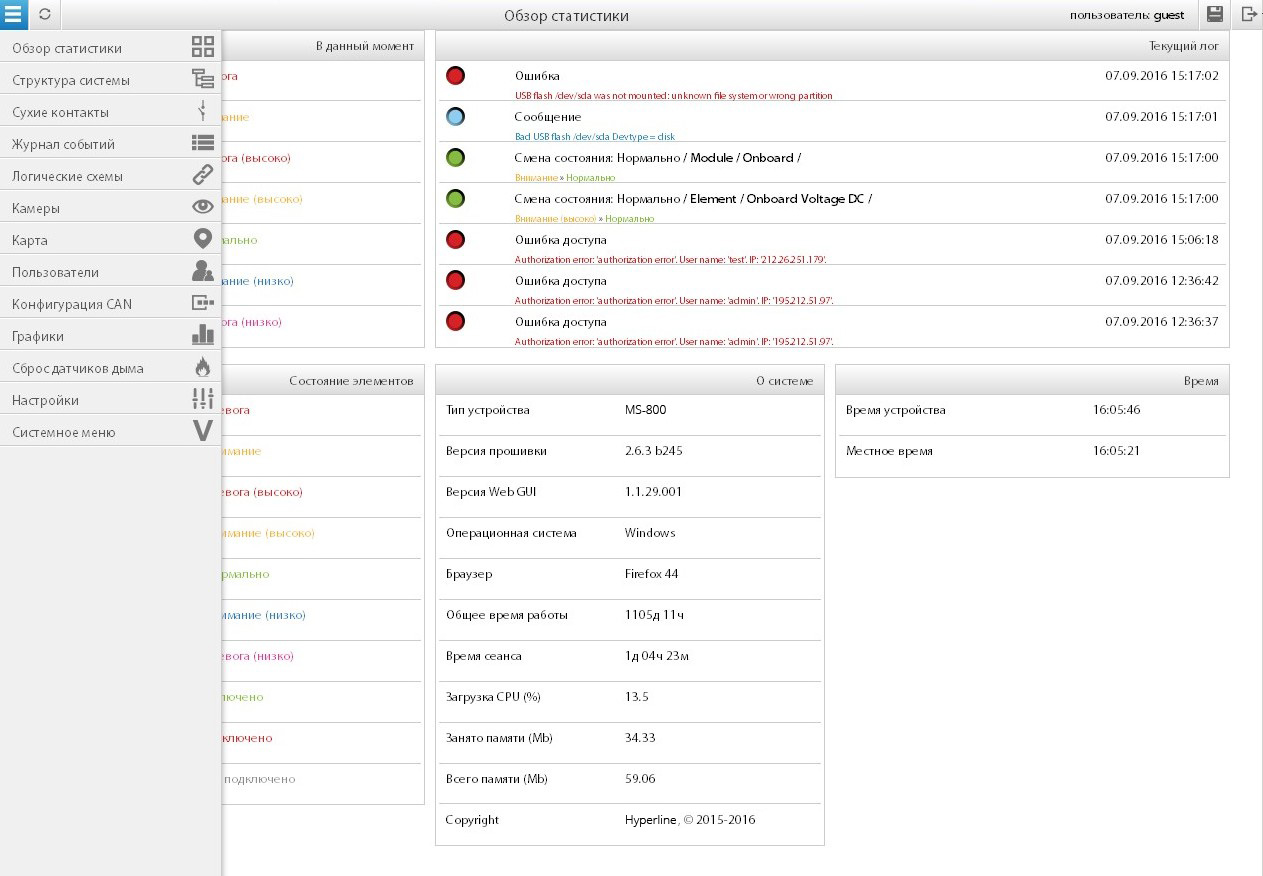This screenshot has height=876, width=1263.
Task: Click the red indicator for USB flash error
Action: tap(456, 76)
